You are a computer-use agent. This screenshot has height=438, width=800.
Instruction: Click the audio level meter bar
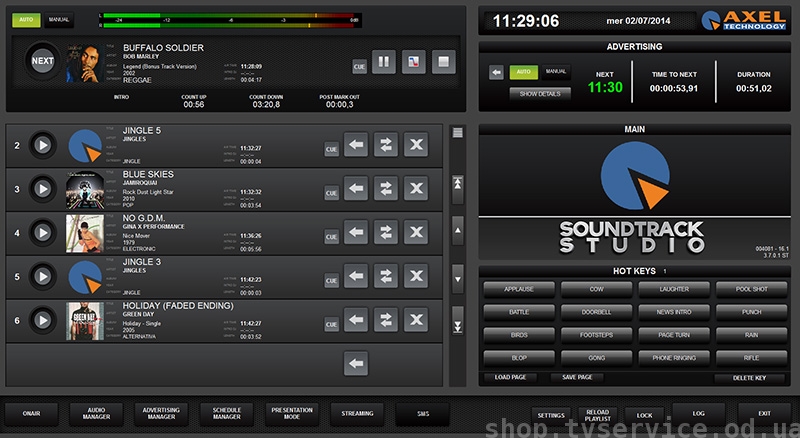pyautogui.click(x=231, y=20)
